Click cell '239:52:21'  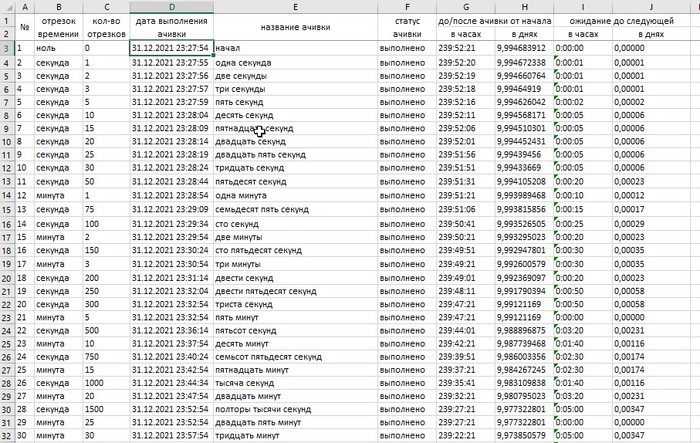(x=466, y=48)
